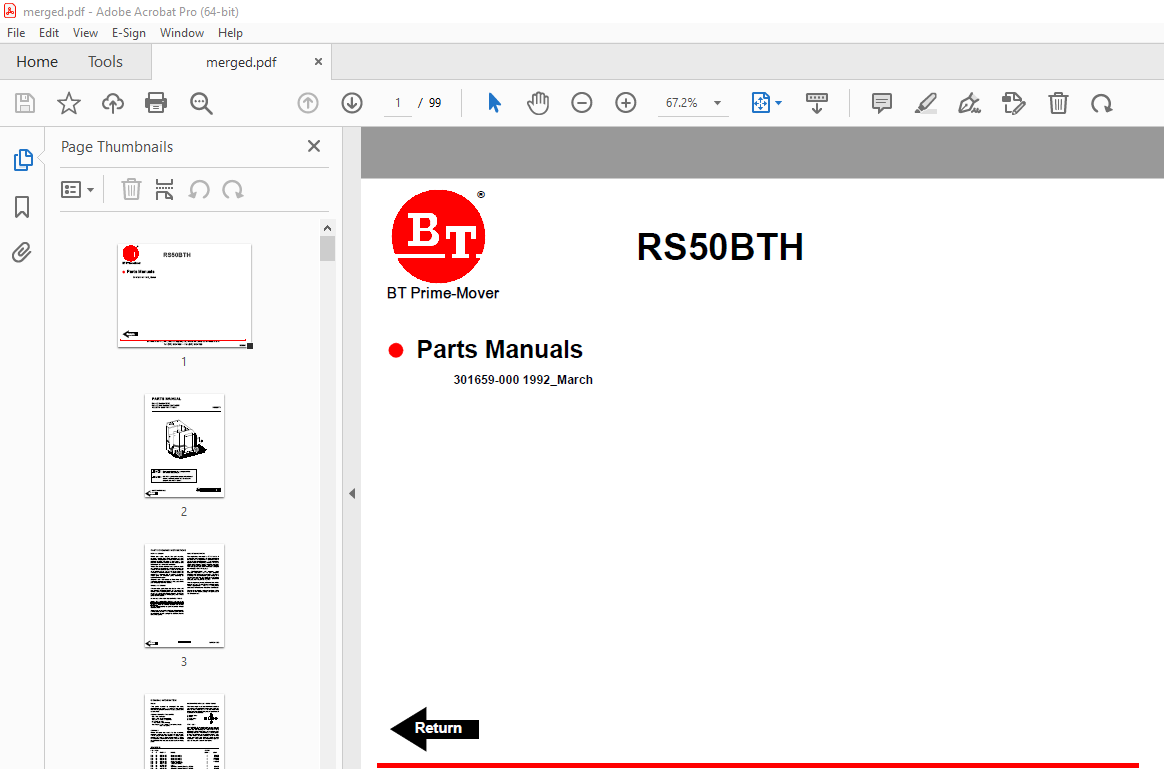Go to next page arrow
Screen dimensions: 1164x769
pyautogui.click(x=352, y=103)
